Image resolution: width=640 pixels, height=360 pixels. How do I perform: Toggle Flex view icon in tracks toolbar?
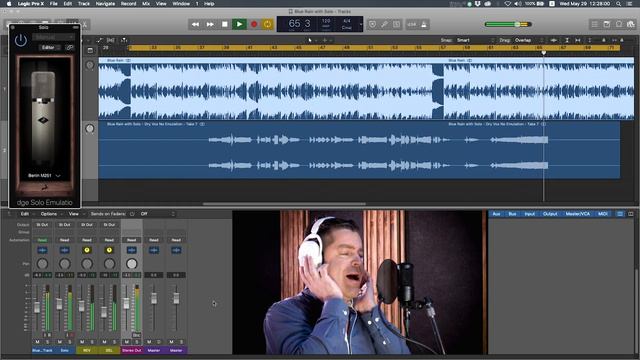(x=111, y=40)
